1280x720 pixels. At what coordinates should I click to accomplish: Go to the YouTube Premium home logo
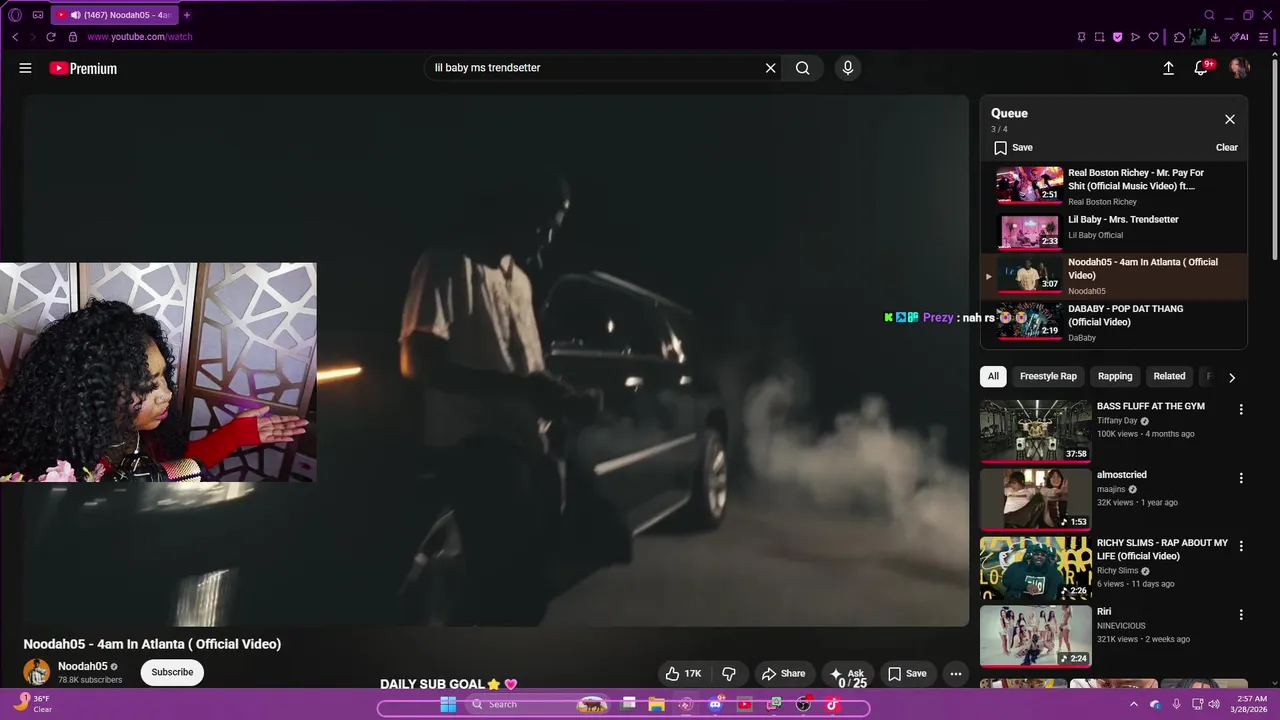[83, 68]
